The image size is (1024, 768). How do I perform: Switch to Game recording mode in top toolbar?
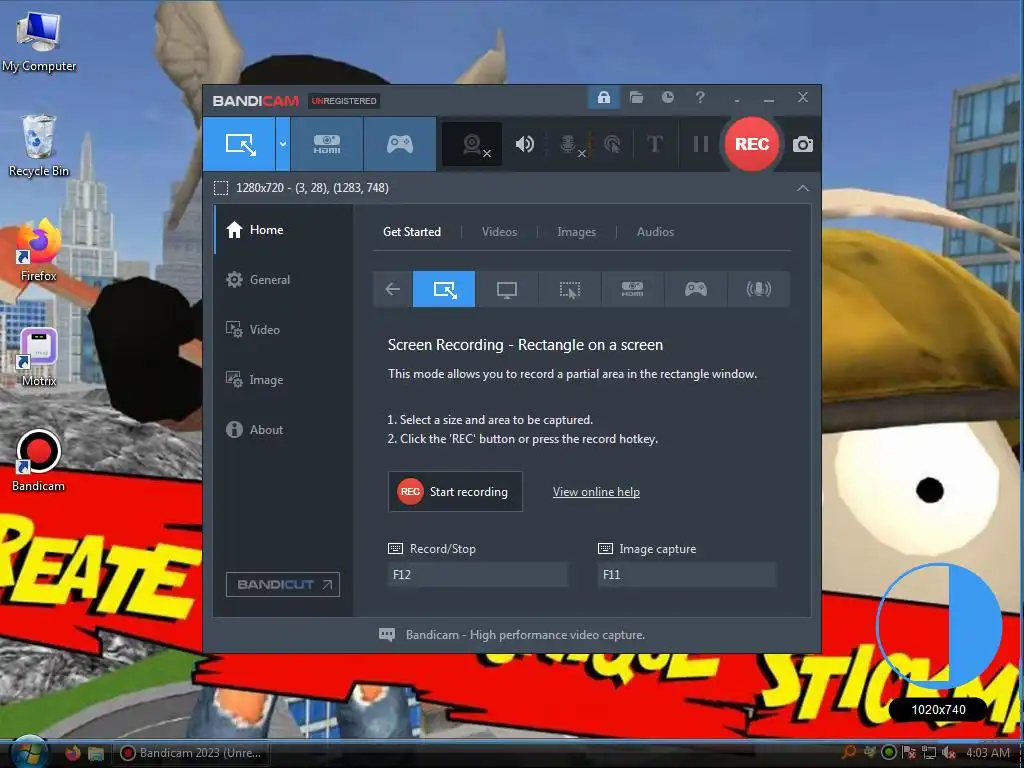click(x=400, y=144)
